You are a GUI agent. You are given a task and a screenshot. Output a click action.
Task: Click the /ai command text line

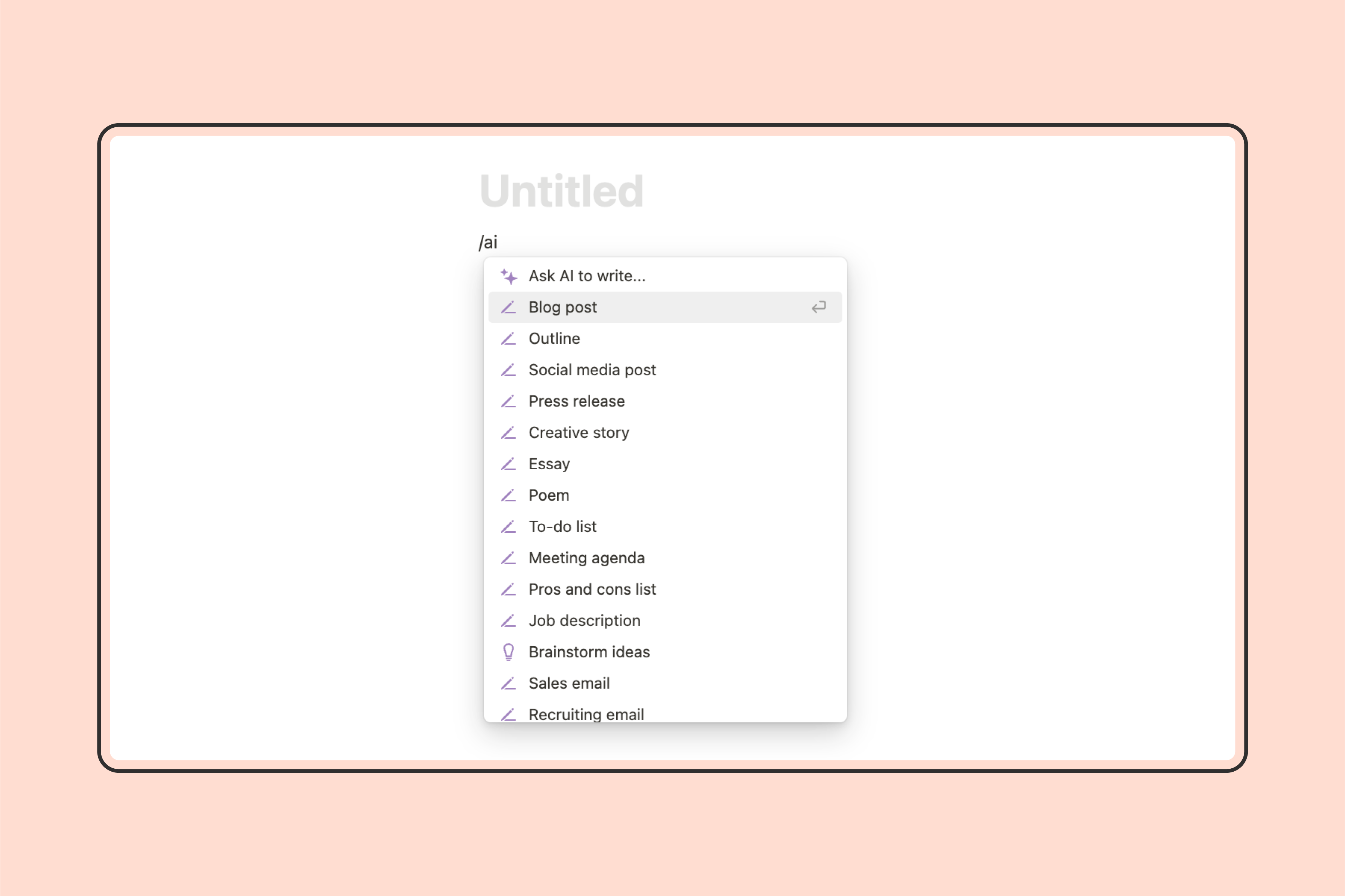(x=488, y=242)
